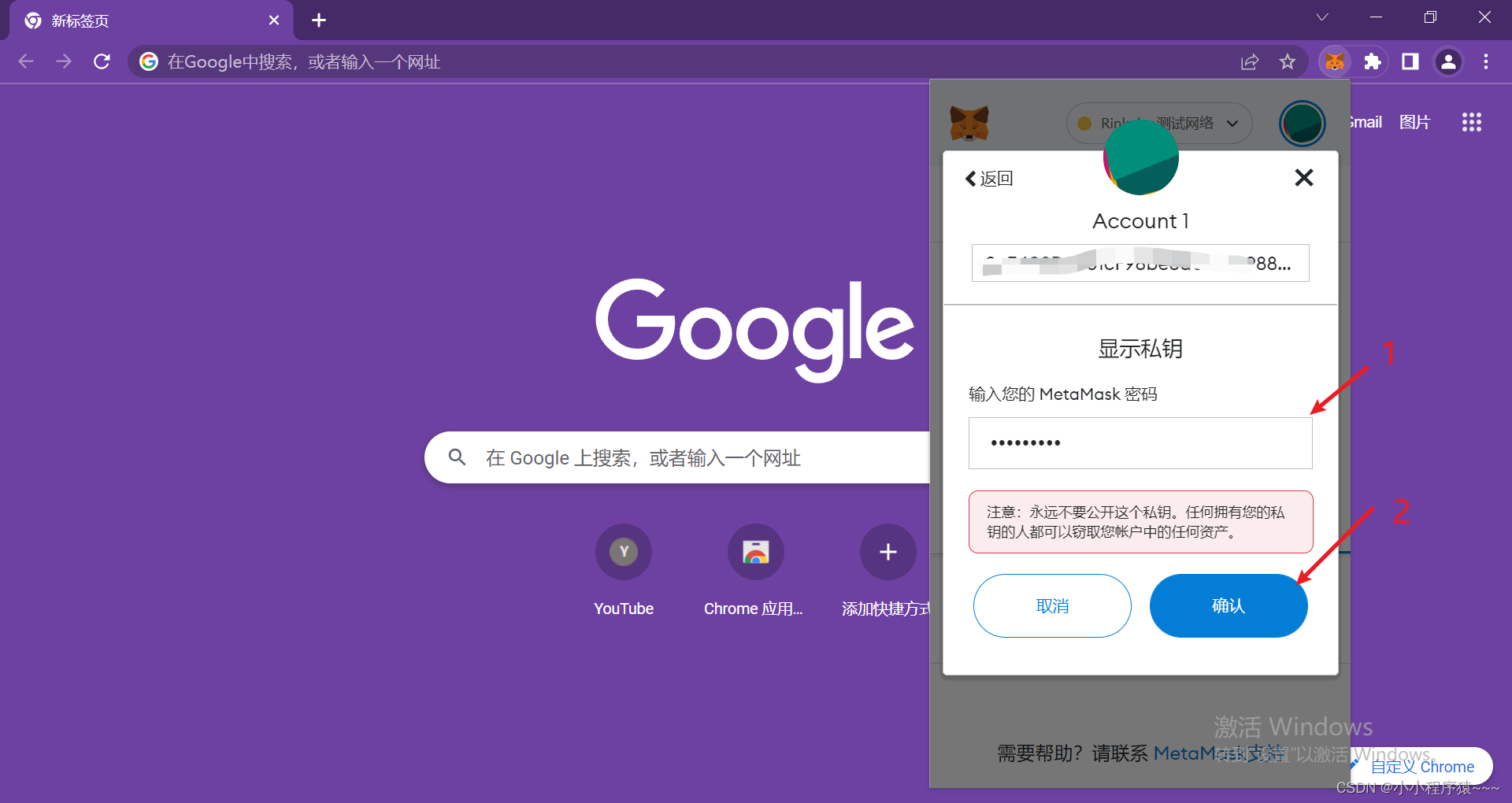Screen dimensions: 1512x803
Task: Open the Chrome 应用 shortcut tile
Action: pyautogui.click(x=754, y=571)
